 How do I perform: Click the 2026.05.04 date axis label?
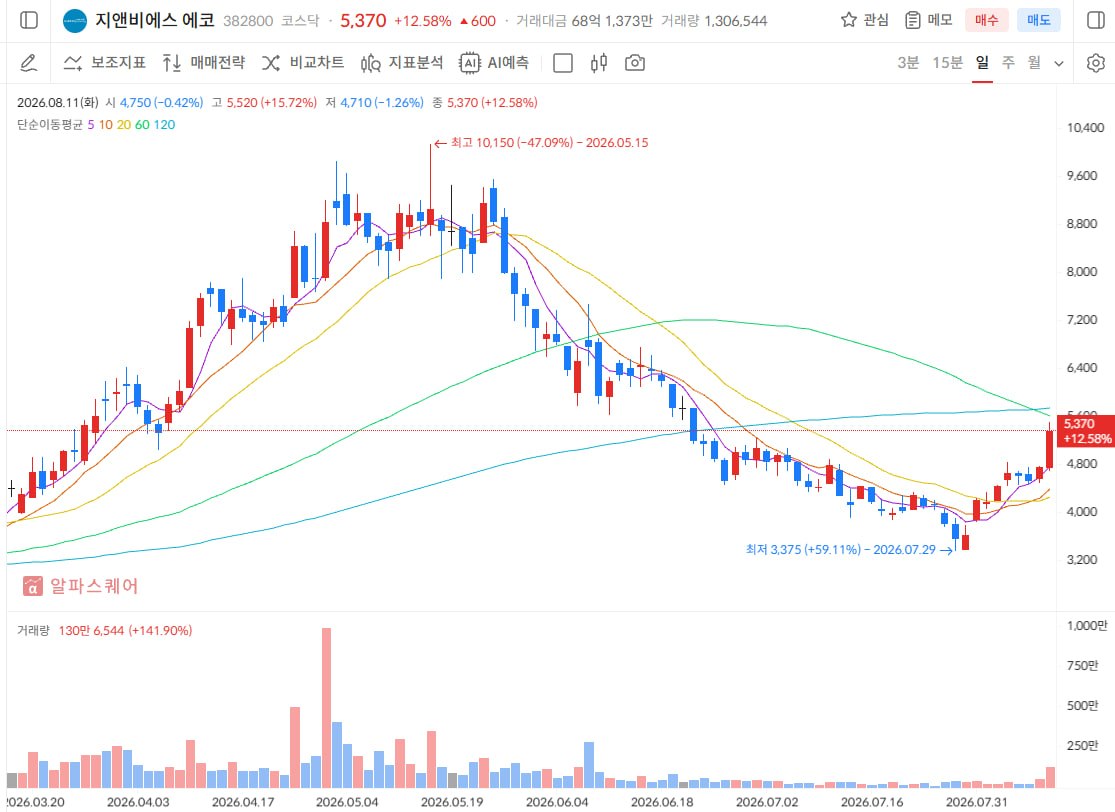[348, 802]
